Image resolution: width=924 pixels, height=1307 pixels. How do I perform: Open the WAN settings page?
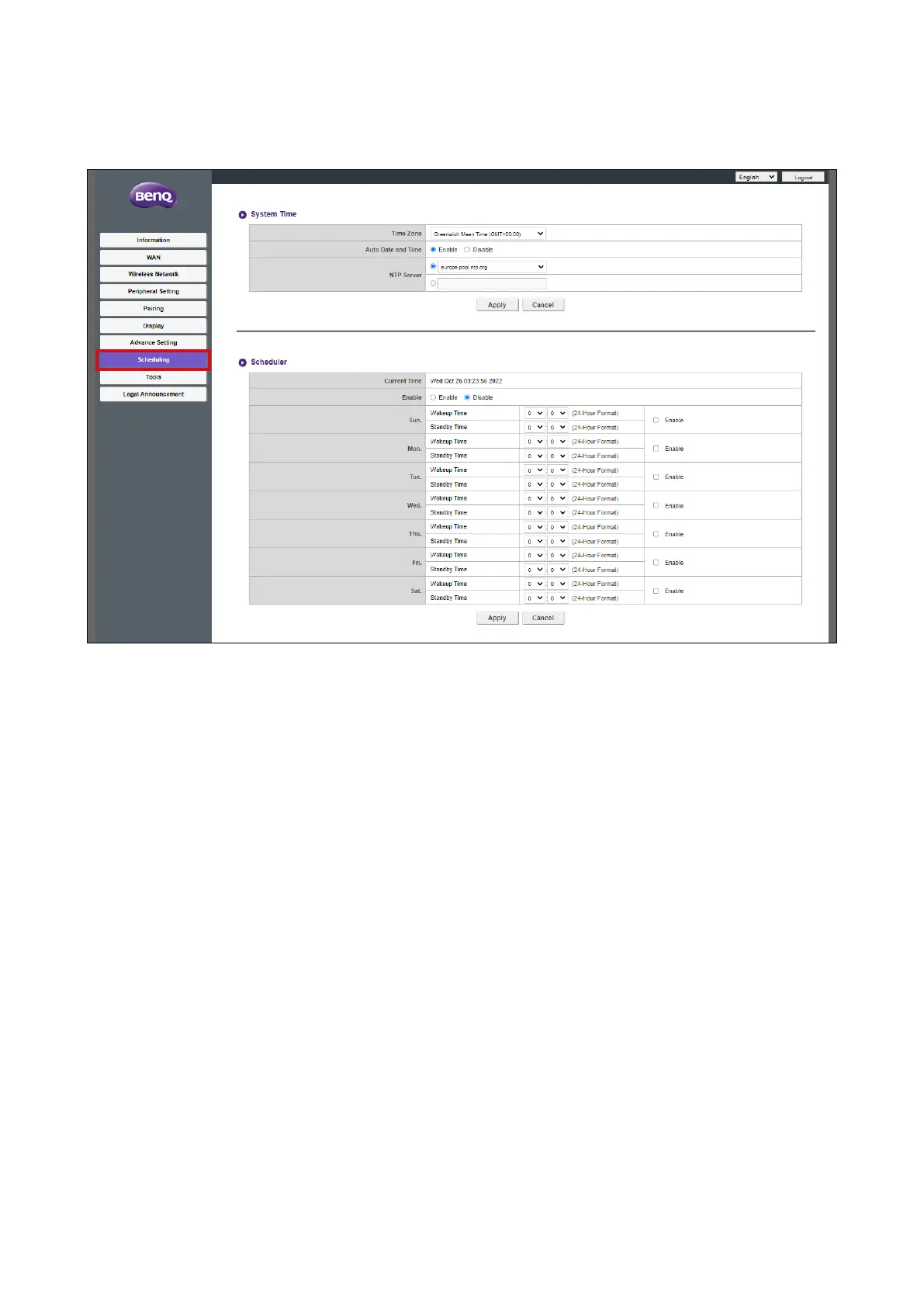[154, 257]
